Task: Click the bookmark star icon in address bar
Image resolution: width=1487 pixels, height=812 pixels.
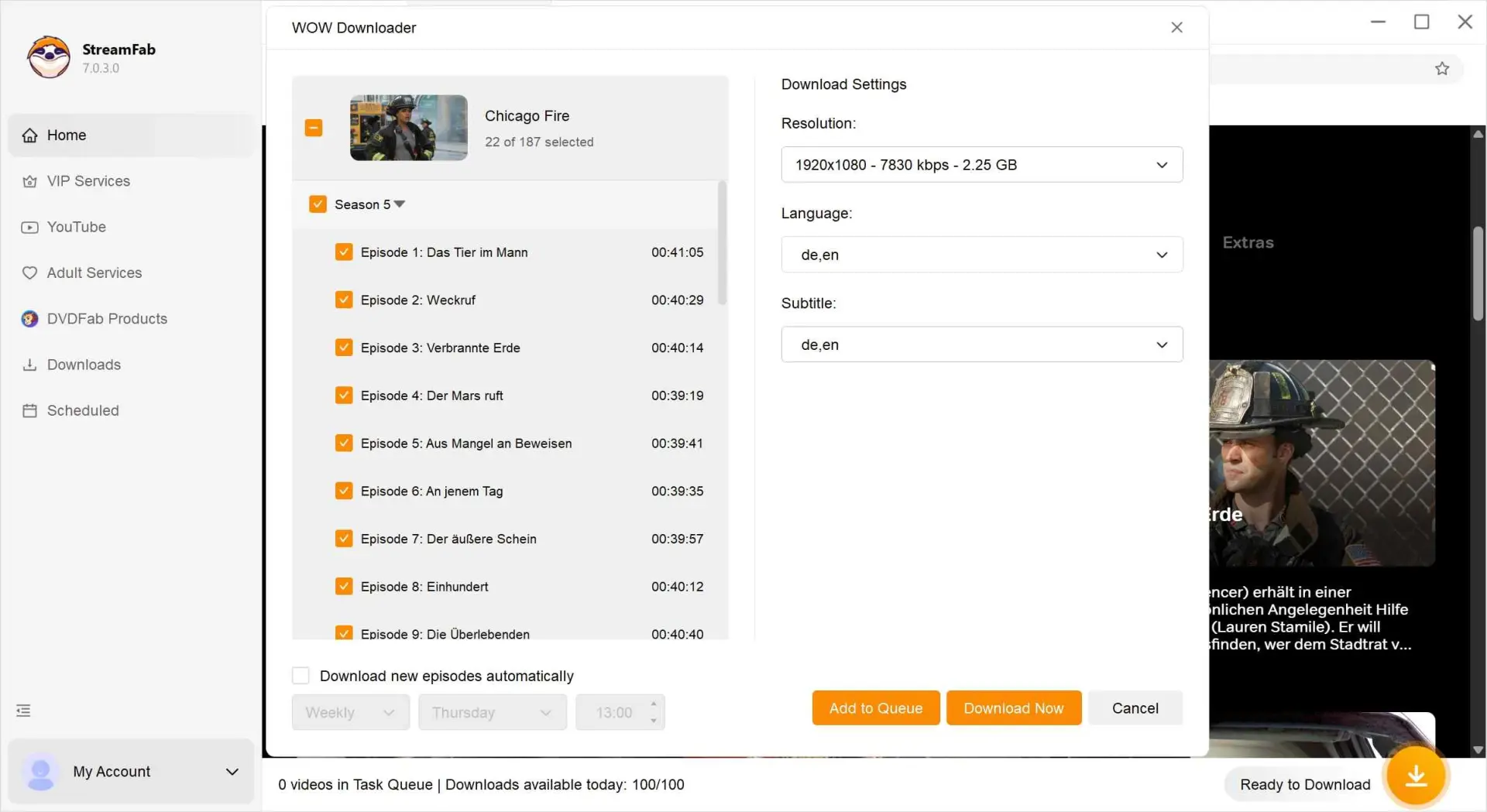Action: tap(1442, 69)
